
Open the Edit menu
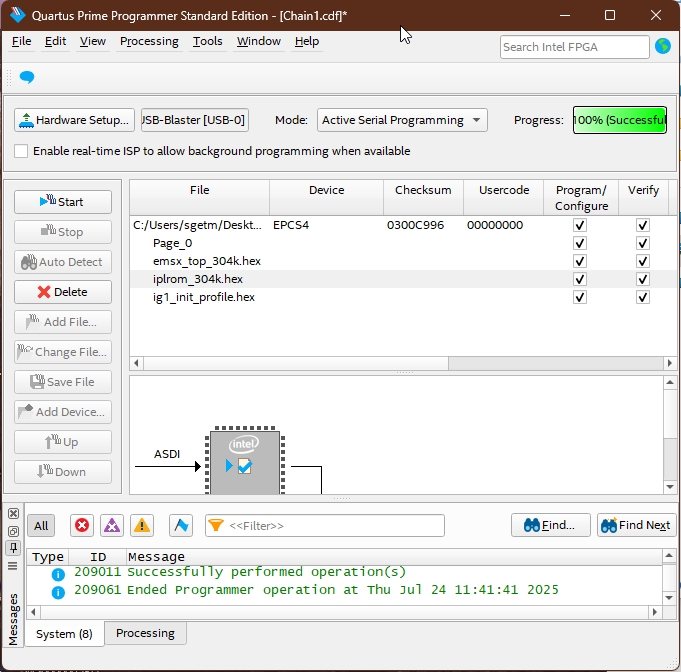pyautogui.click(x=55, y=41)
